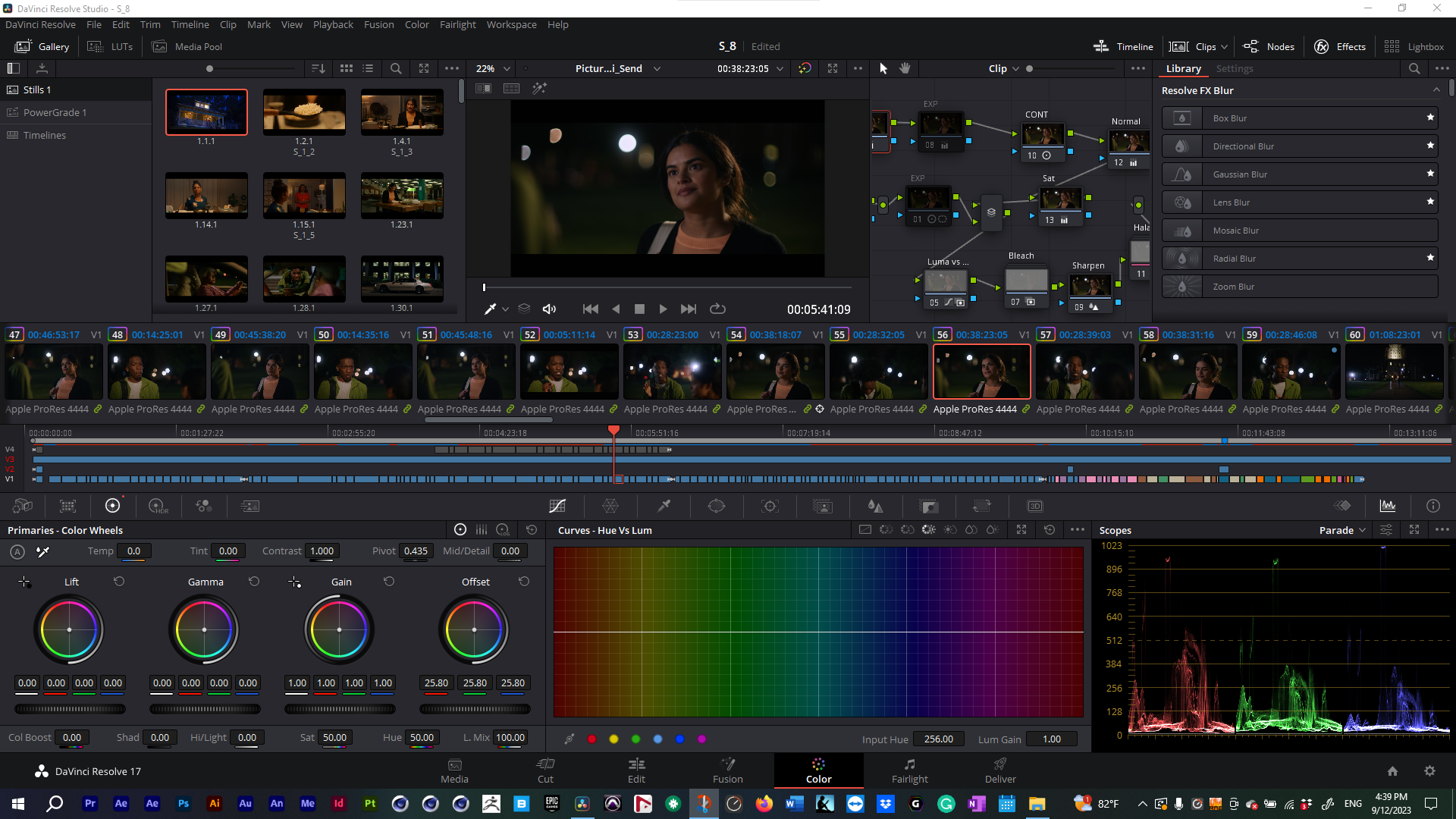
Task: Switch to the Settings tab
Action: 1234,68
